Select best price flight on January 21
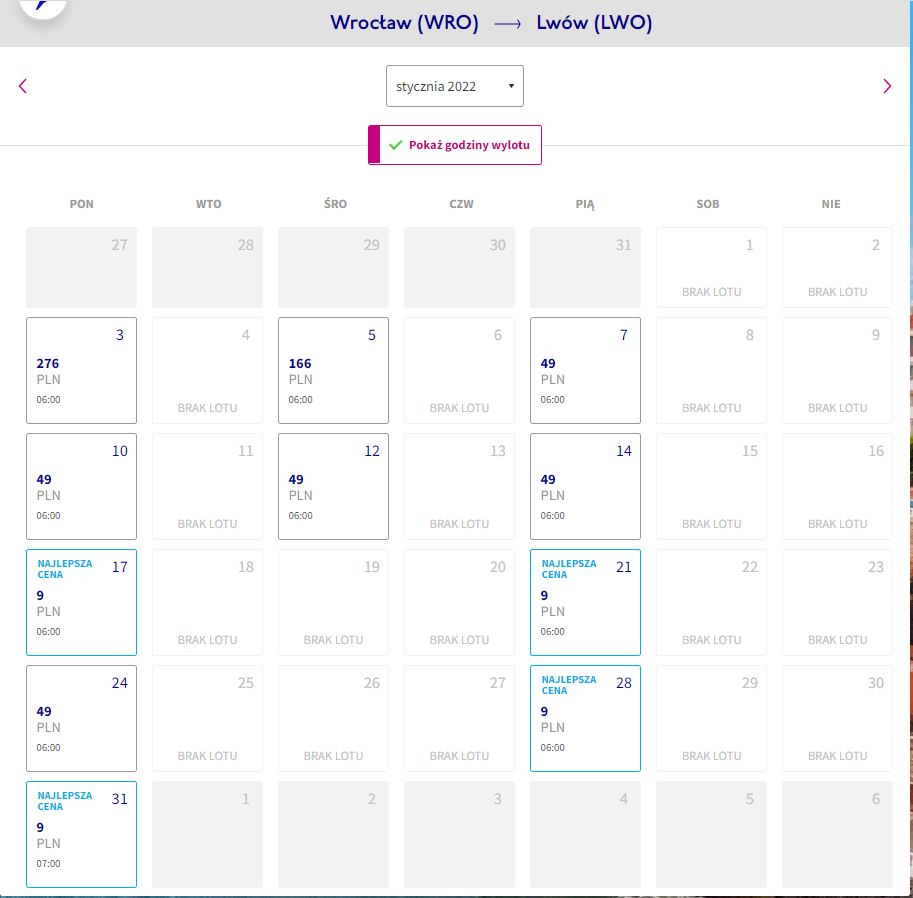The height and width of the screenshot is (898, 913). pos(585,602)
